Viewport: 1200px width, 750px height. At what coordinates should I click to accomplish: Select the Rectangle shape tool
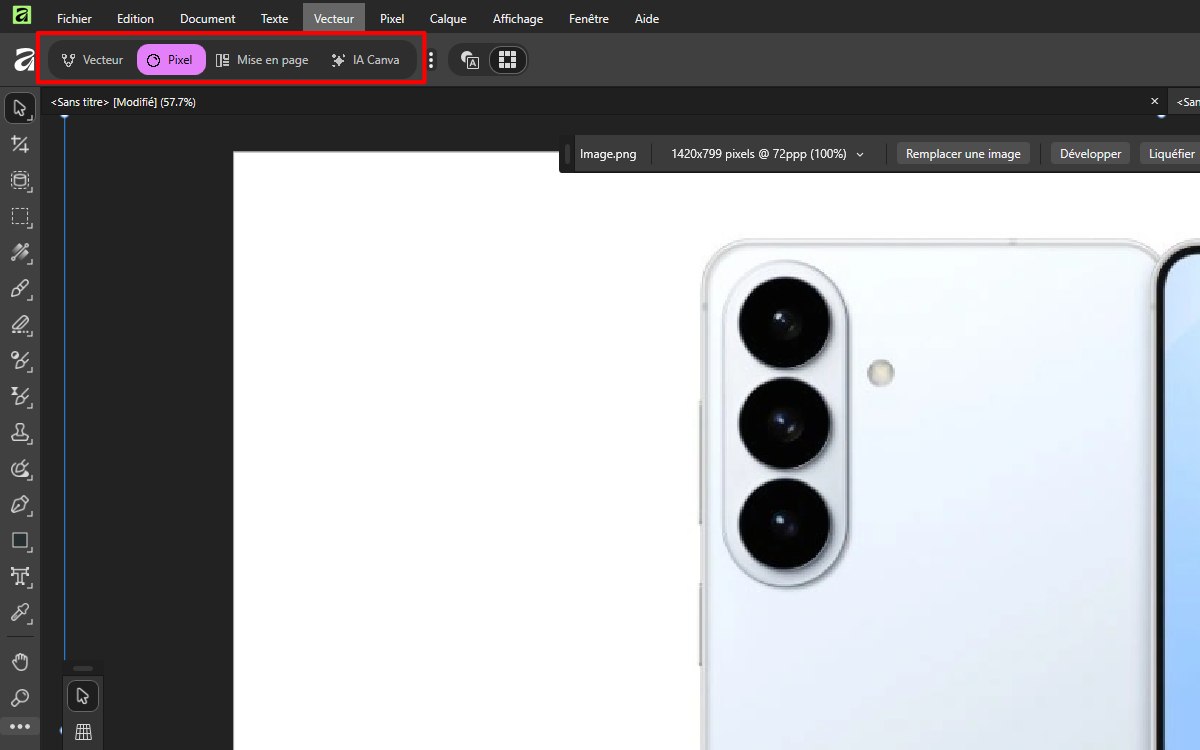20,540
